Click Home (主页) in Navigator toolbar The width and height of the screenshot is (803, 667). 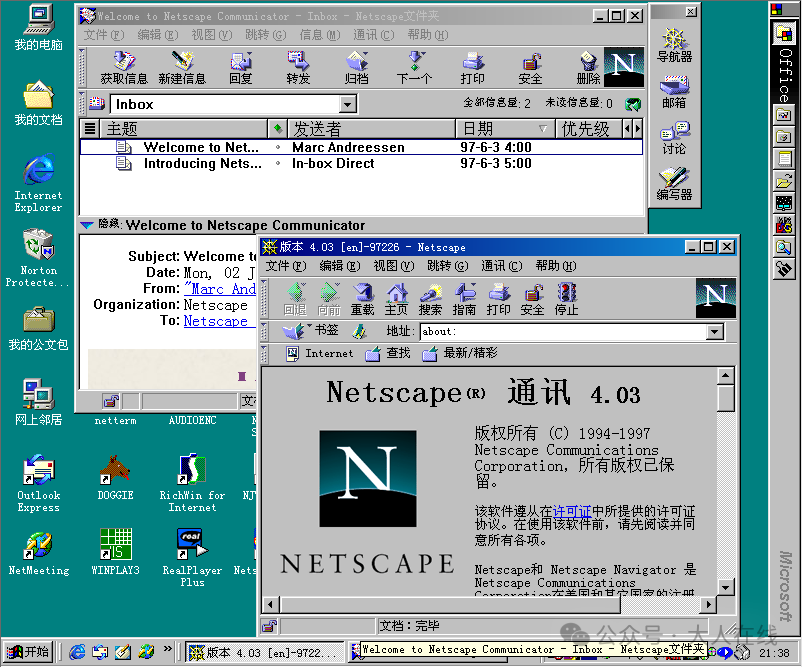click(x=396, y=299)
